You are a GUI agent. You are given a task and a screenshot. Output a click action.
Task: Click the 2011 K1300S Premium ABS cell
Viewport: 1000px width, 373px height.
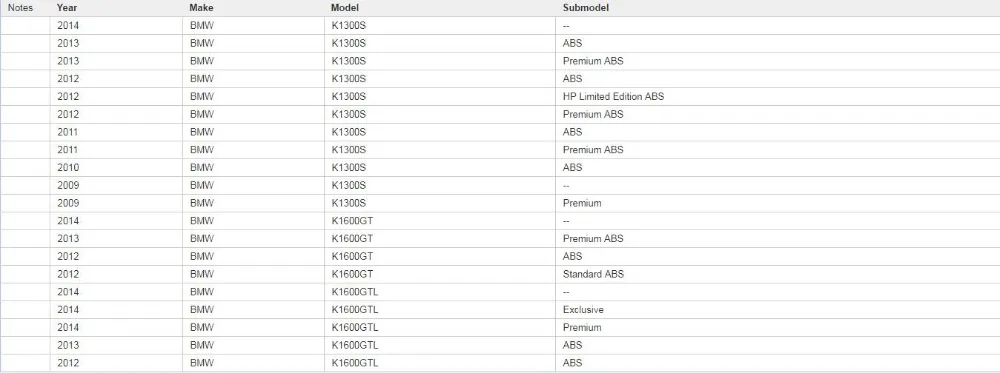pos(777,150)
